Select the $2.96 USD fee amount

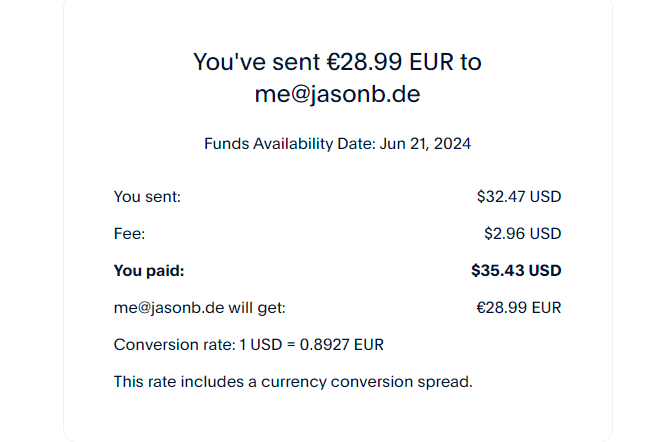[523, 234]
